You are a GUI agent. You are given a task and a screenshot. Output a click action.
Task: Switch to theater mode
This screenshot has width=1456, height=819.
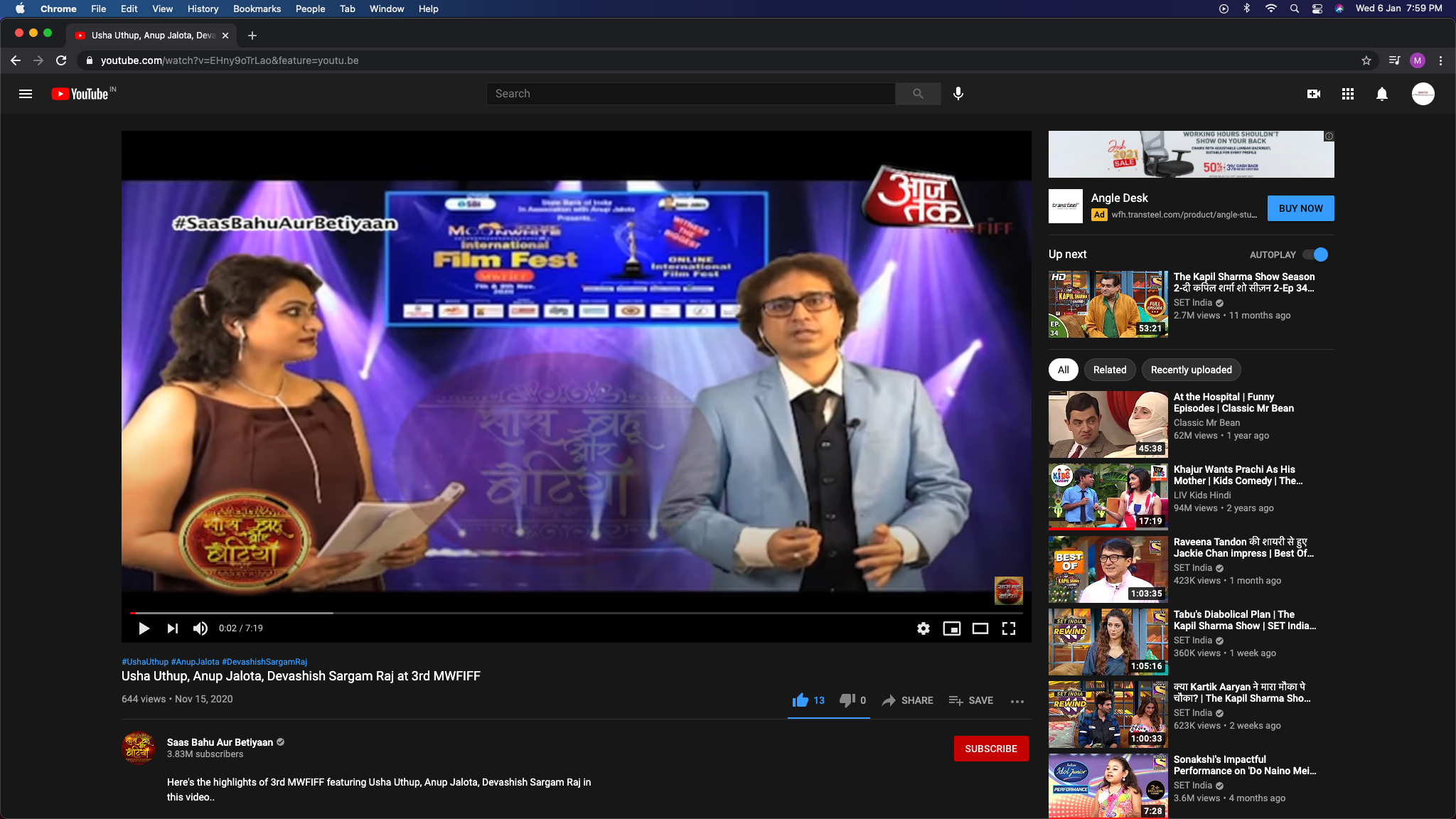pos(980,628)
